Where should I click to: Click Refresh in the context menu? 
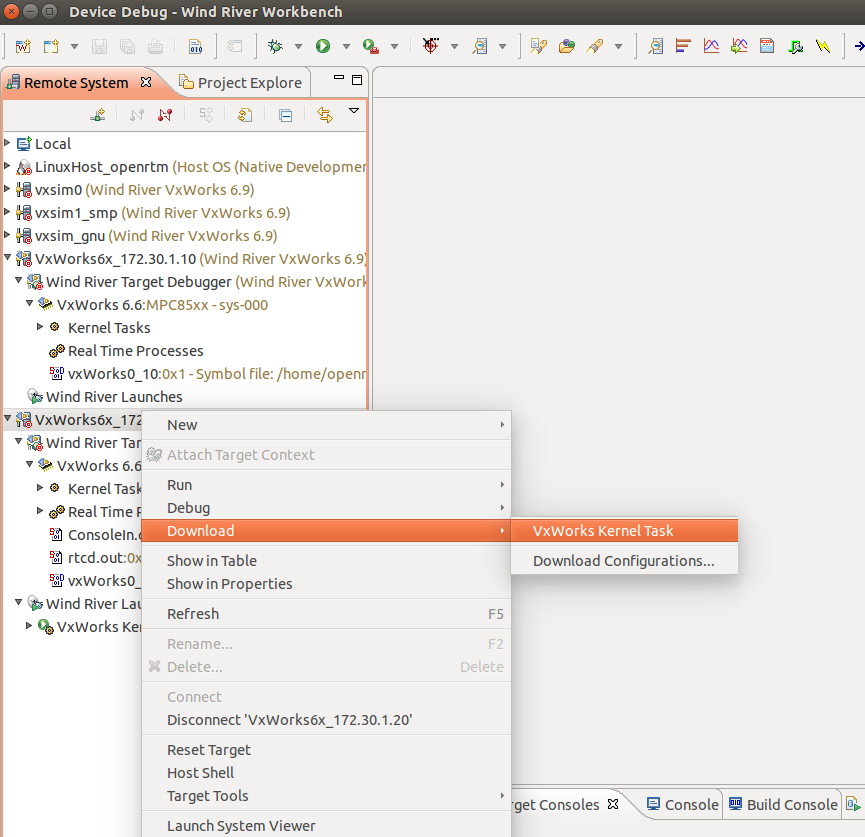click(x=326, y=614)
